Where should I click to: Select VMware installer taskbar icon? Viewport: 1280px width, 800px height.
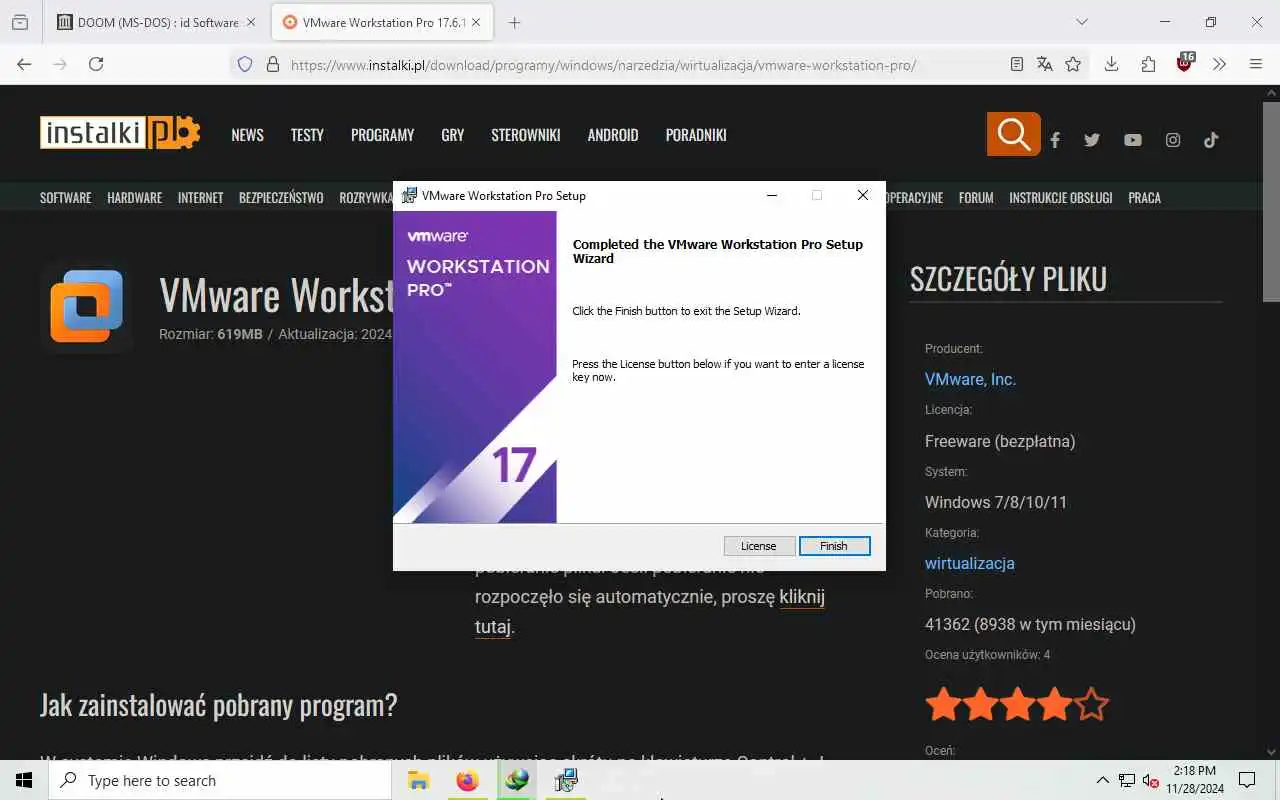coord(565,781)
